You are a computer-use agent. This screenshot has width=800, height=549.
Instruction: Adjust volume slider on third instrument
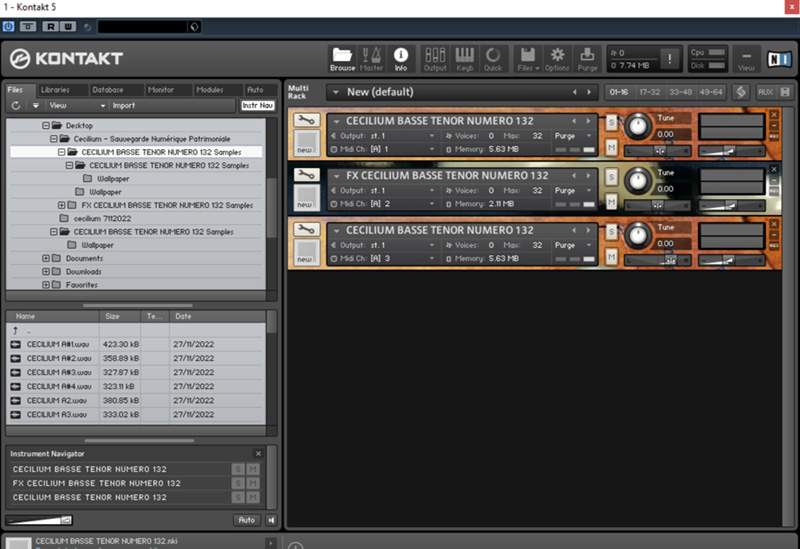tap(732, 260)
